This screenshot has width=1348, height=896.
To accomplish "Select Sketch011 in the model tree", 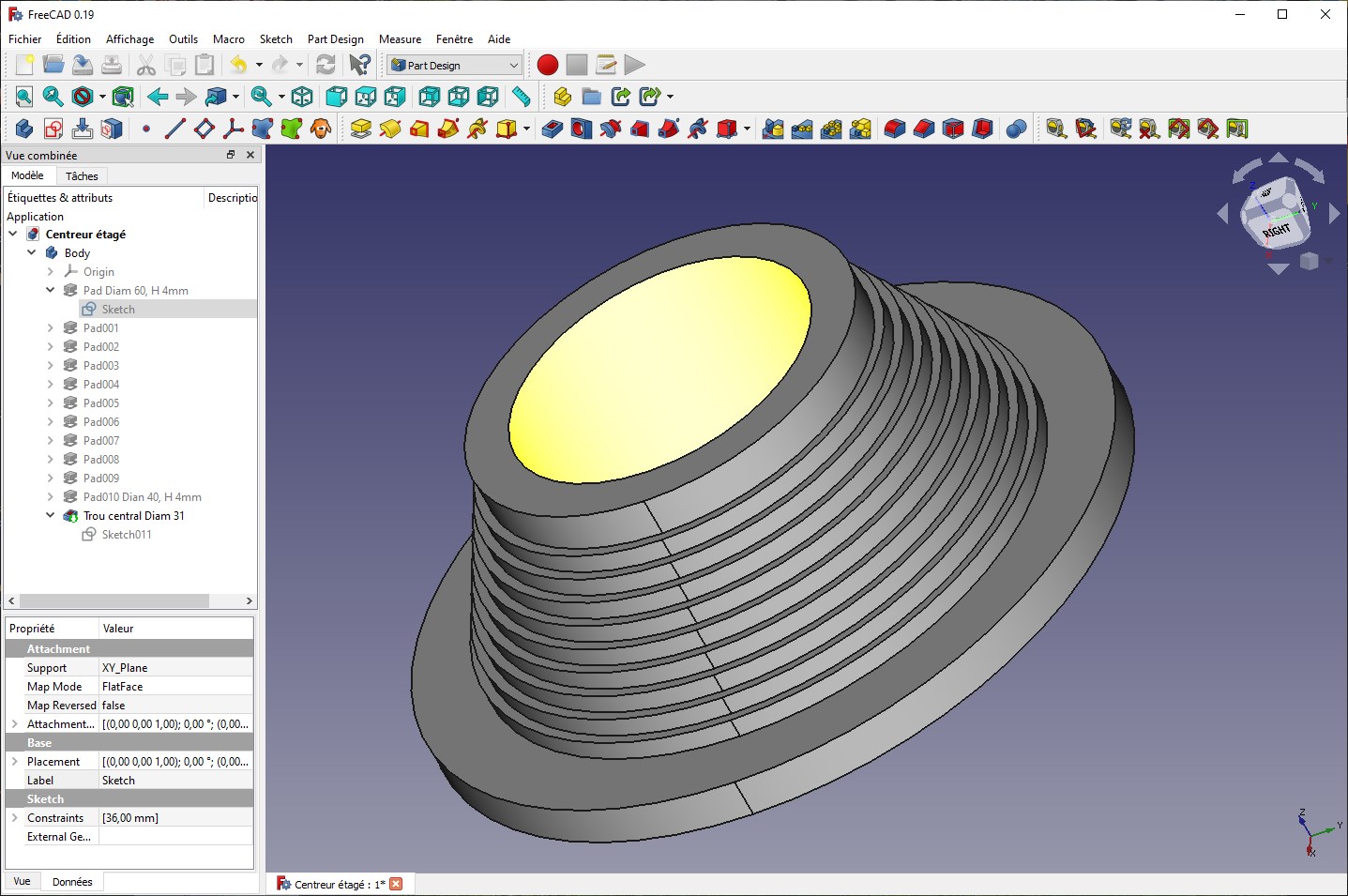I will point(126,534).
